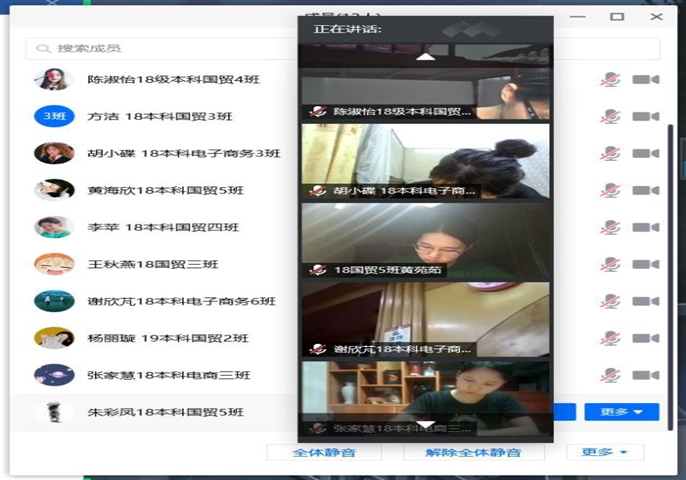Select 陈淑怡 video thumbnail in speaker panel

pos(425,94)
